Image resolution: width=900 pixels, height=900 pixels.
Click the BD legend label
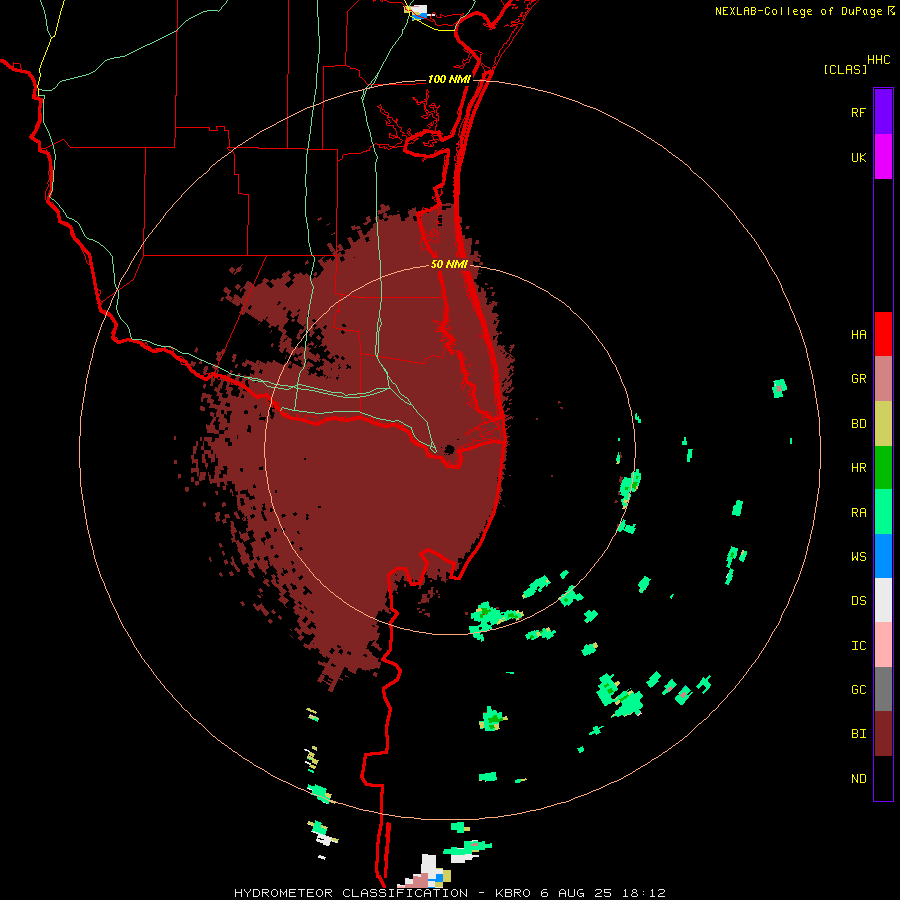[x=858, y=424]
